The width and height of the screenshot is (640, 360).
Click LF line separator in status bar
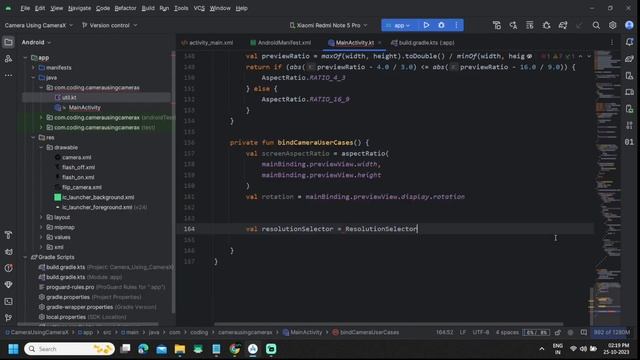click(x=462, y=332)
